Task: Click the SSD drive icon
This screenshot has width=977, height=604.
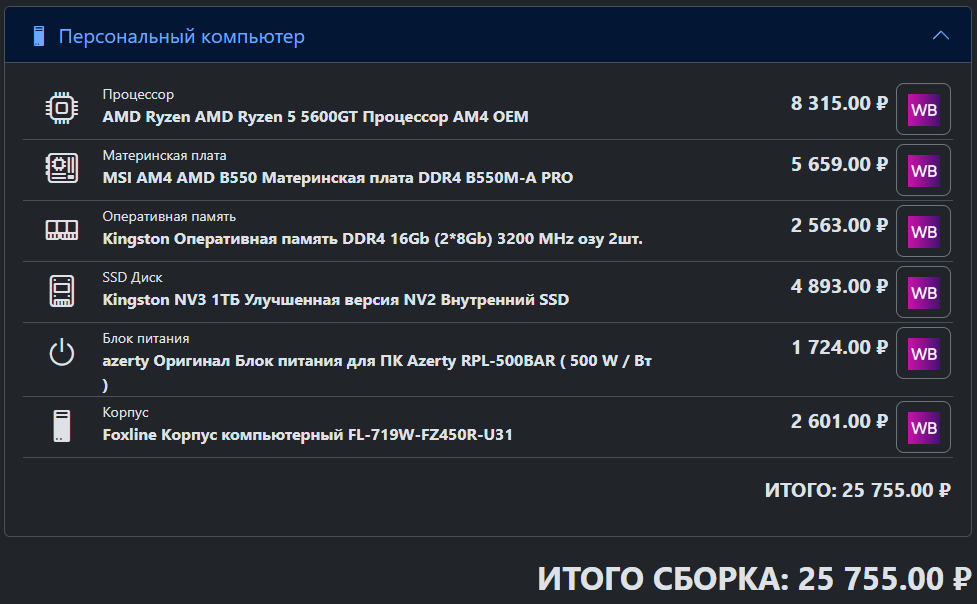Action: 62,291
